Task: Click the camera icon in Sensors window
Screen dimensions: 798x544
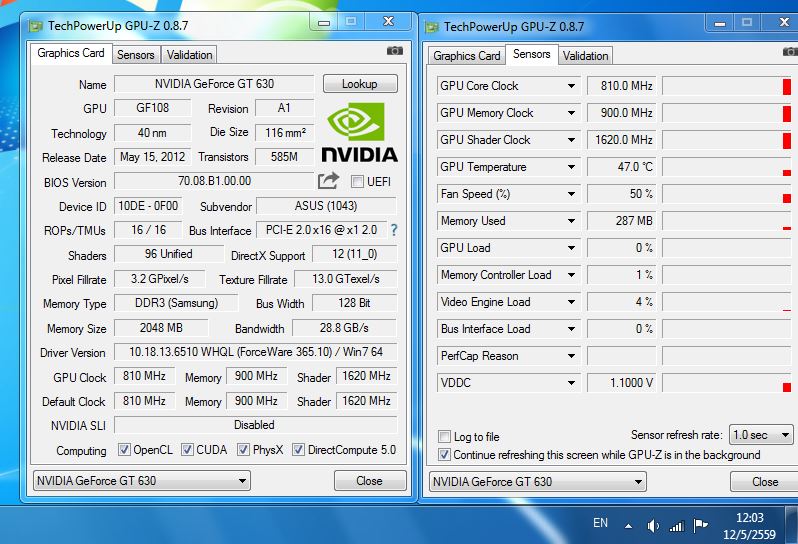Action: point(790,51)
